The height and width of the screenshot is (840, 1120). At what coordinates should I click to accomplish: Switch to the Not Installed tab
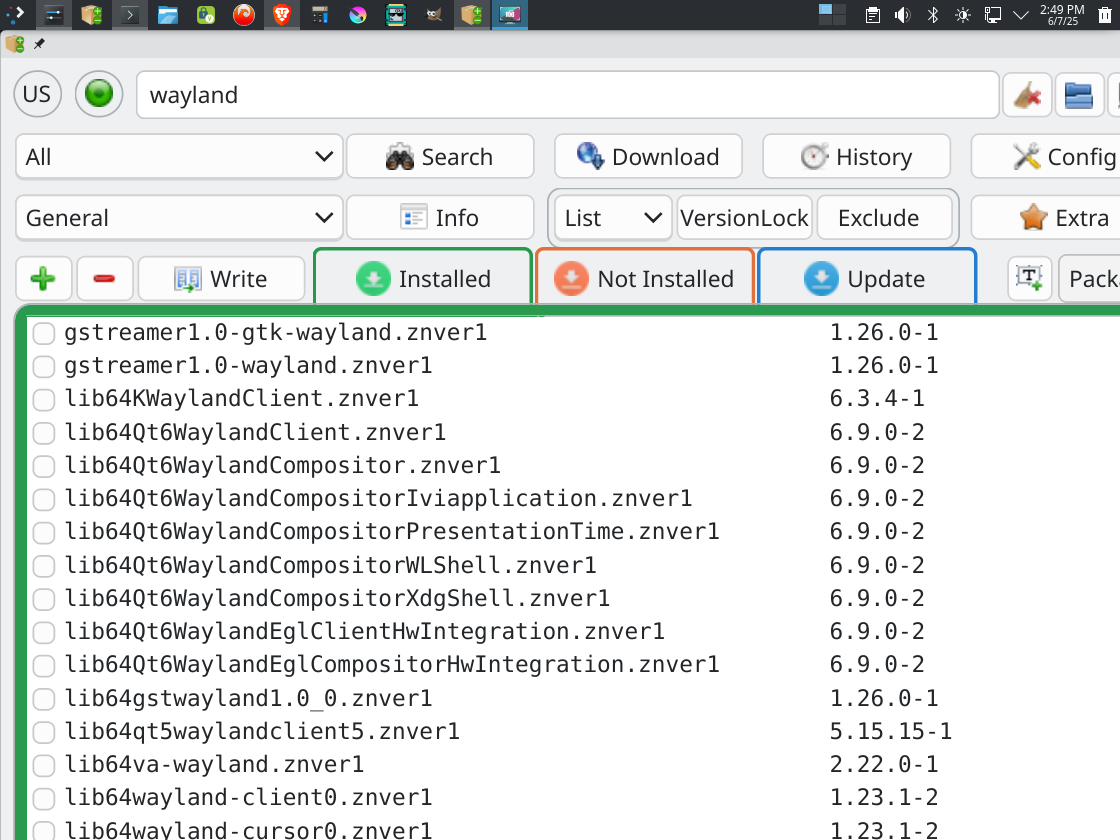point(645,279)
